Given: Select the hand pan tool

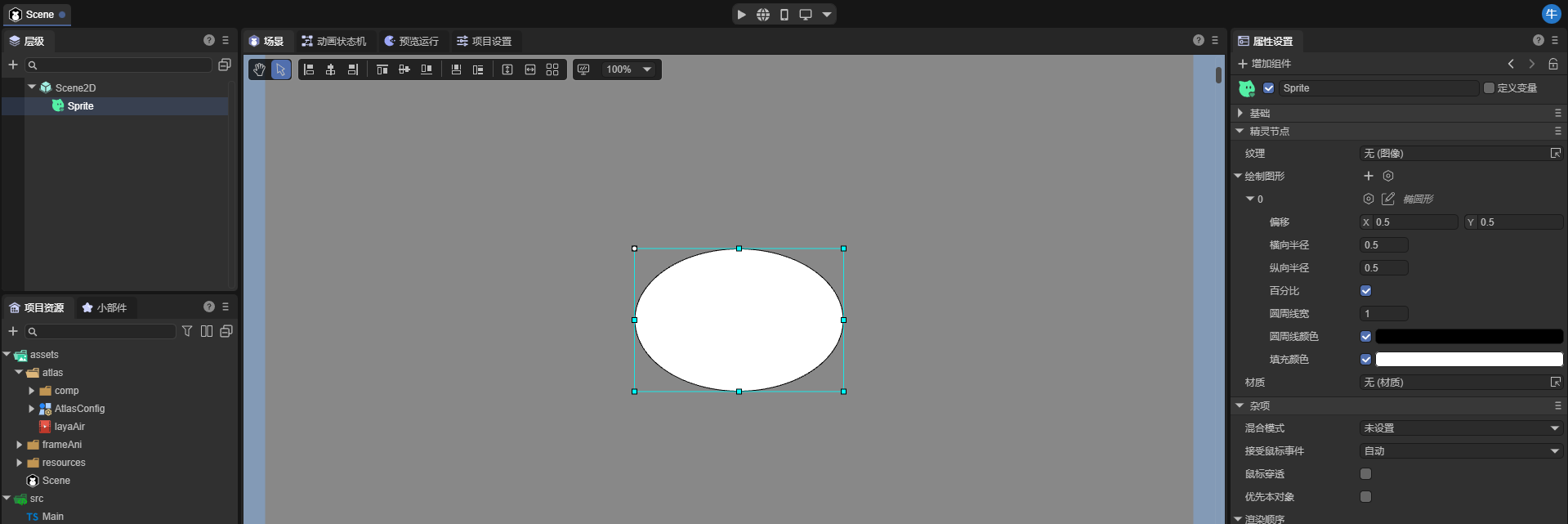Looking at the screenshot, I should click(x=259, y=69).
